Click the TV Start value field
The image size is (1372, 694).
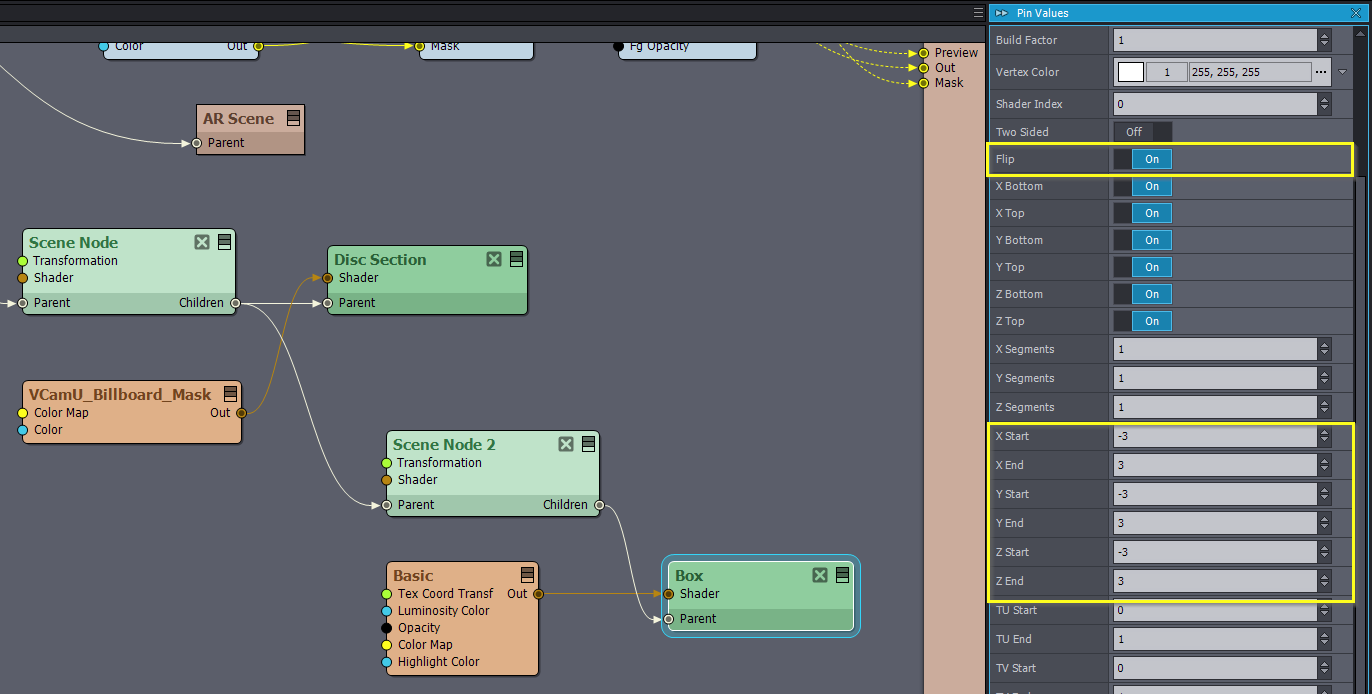(1215, 668)
